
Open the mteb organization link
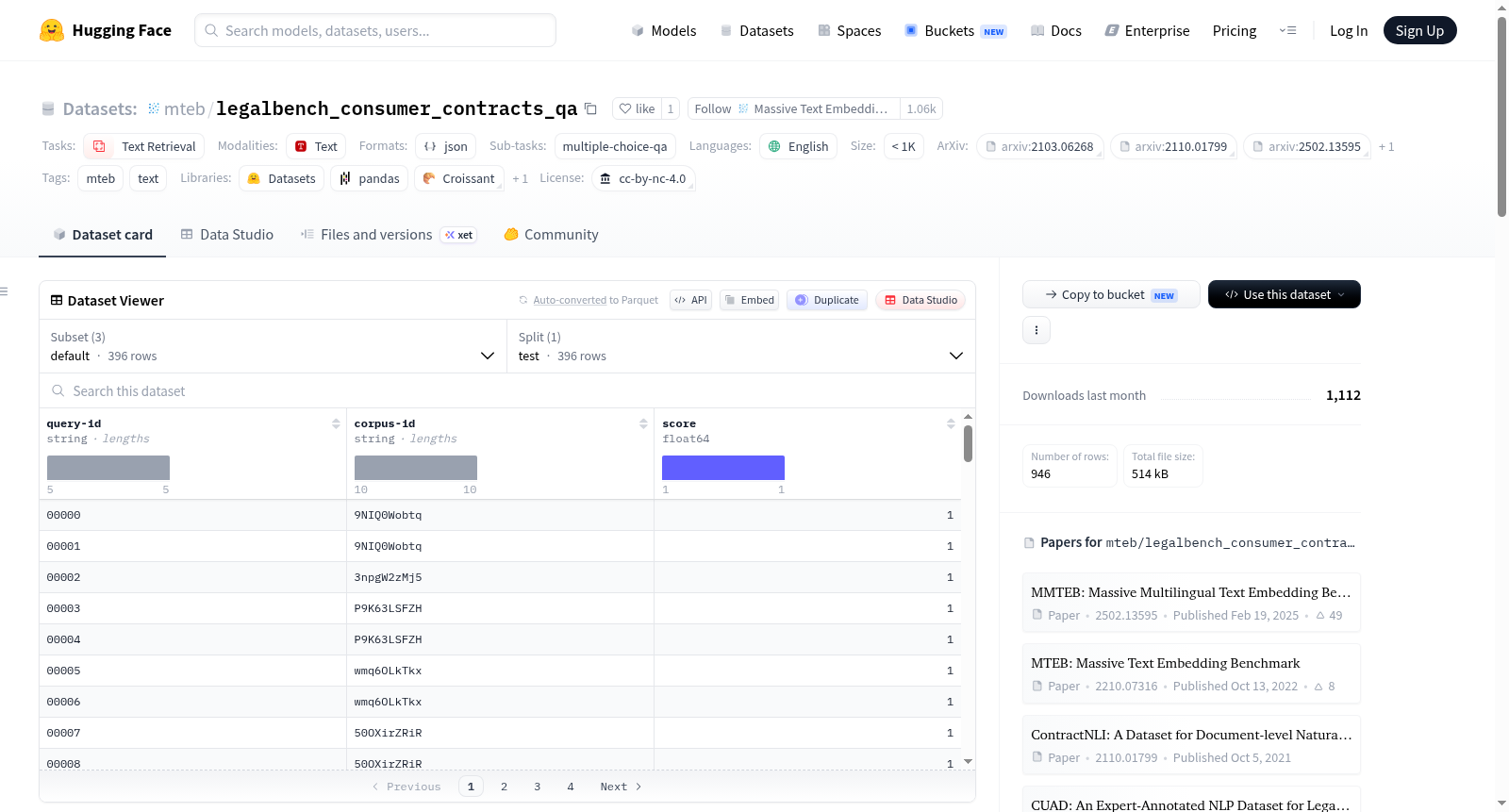click(184, 108)
